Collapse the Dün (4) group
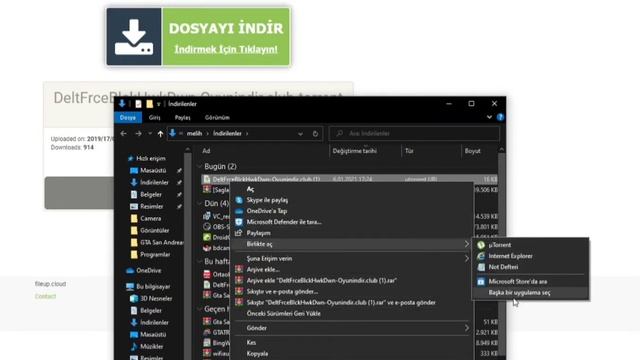 [x=200, y=203]
